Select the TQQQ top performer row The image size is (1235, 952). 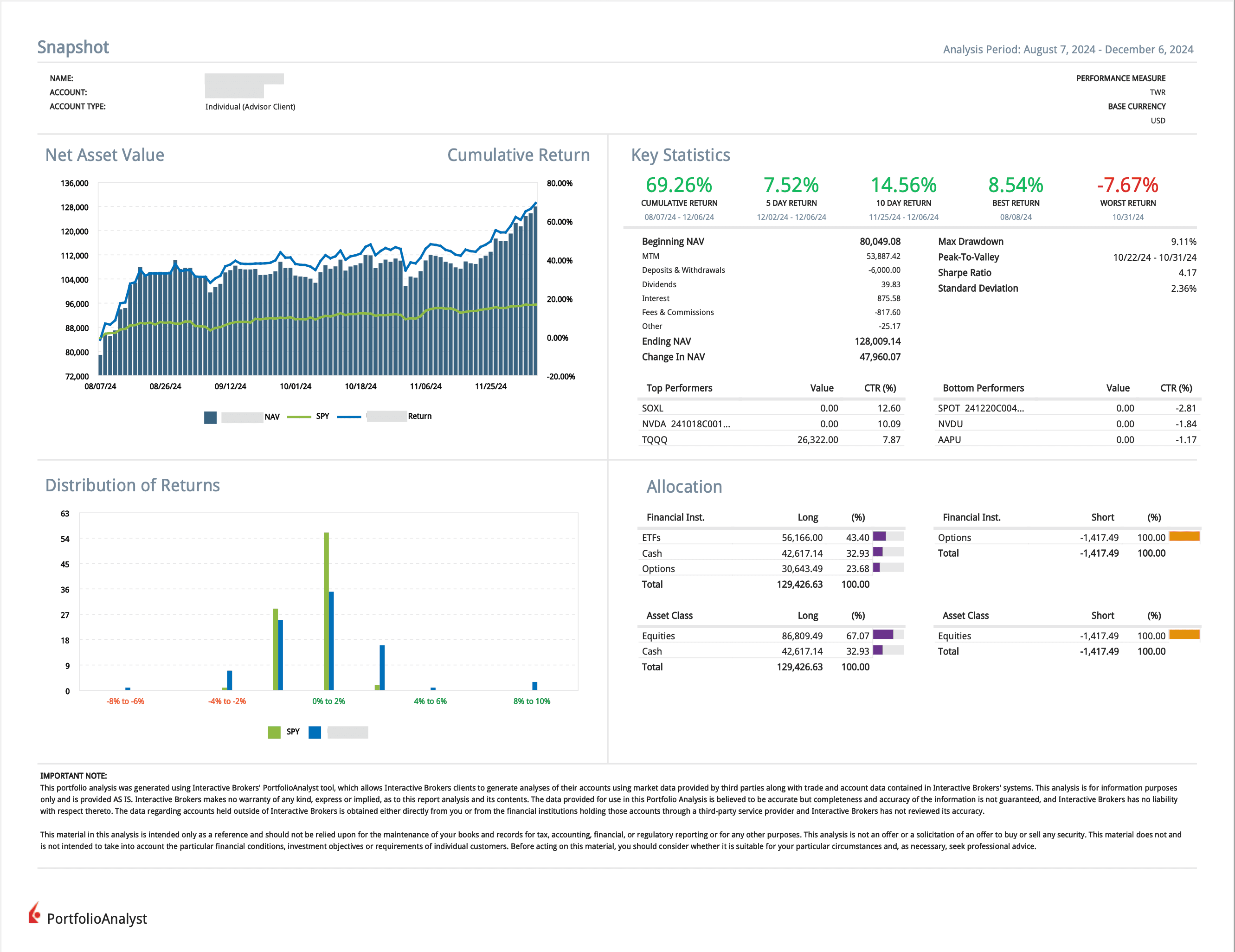(770, 440)
